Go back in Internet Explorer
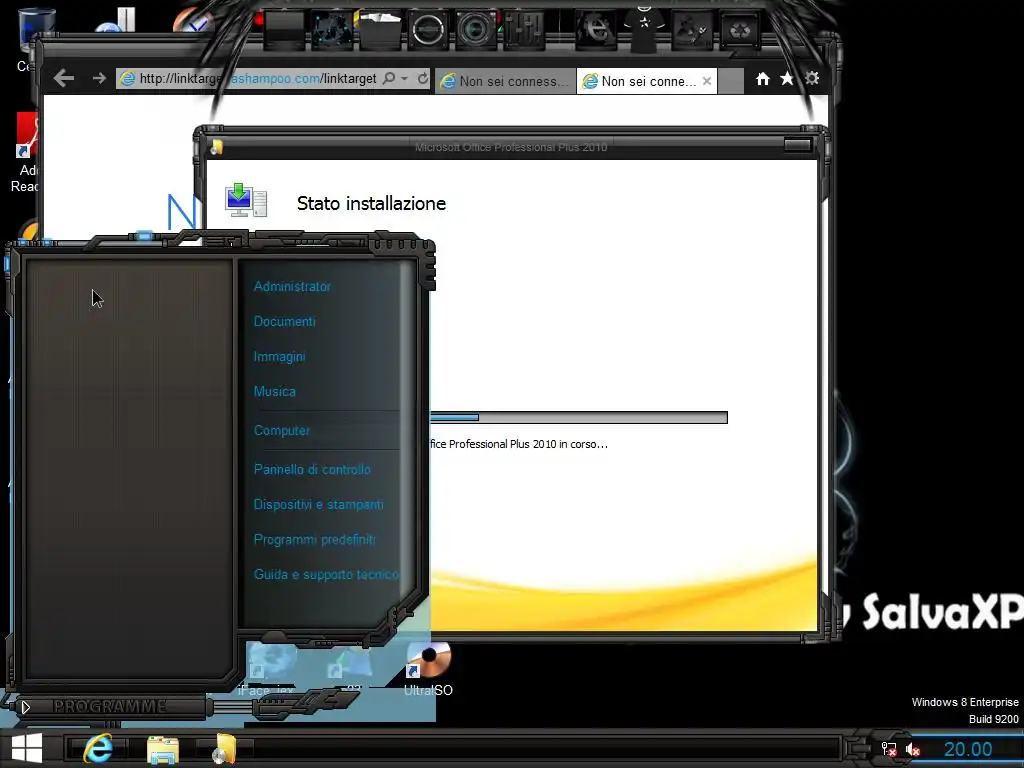Screen dimensions: 1024x768 [x=64, y=79]
